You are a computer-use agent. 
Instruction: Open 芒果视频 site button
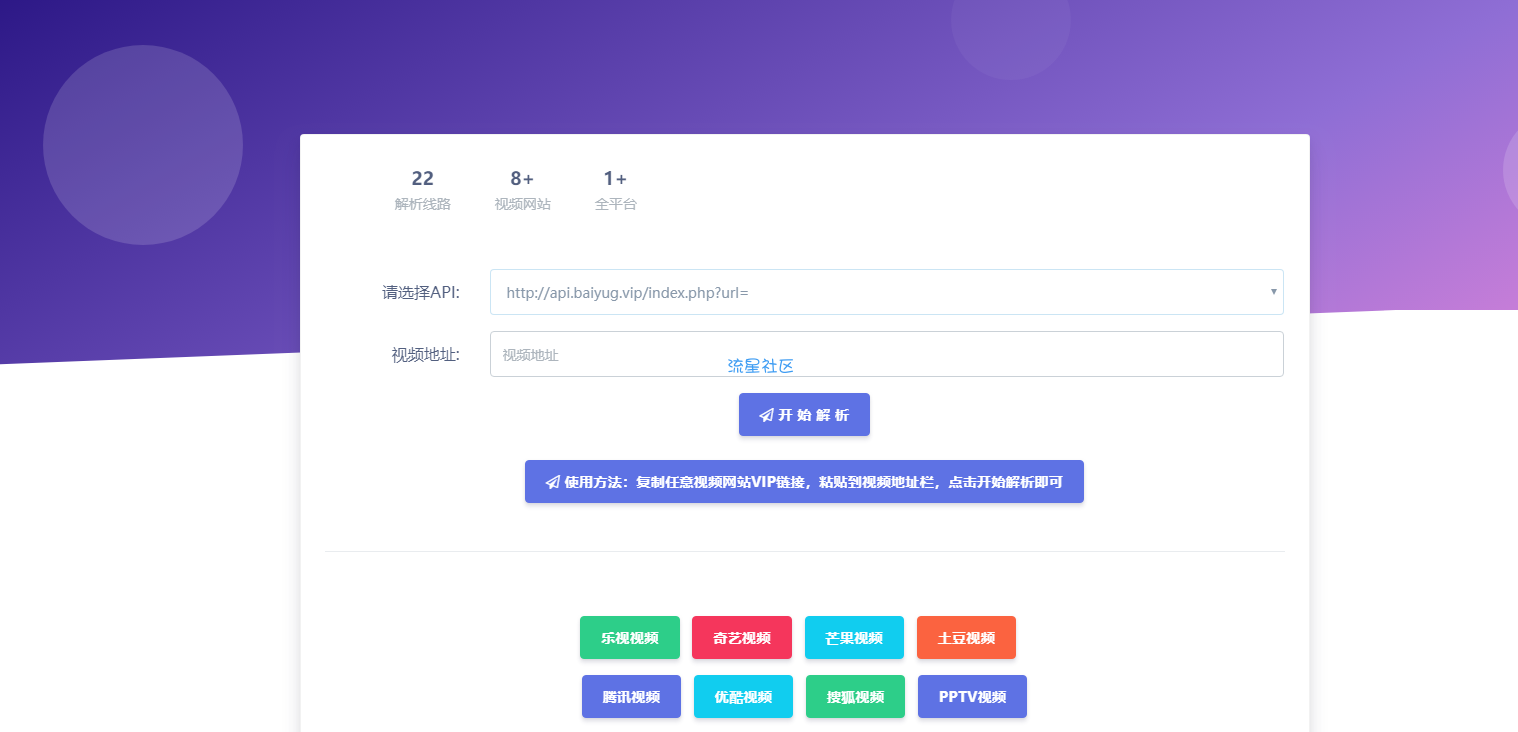[x=854, y=638]
